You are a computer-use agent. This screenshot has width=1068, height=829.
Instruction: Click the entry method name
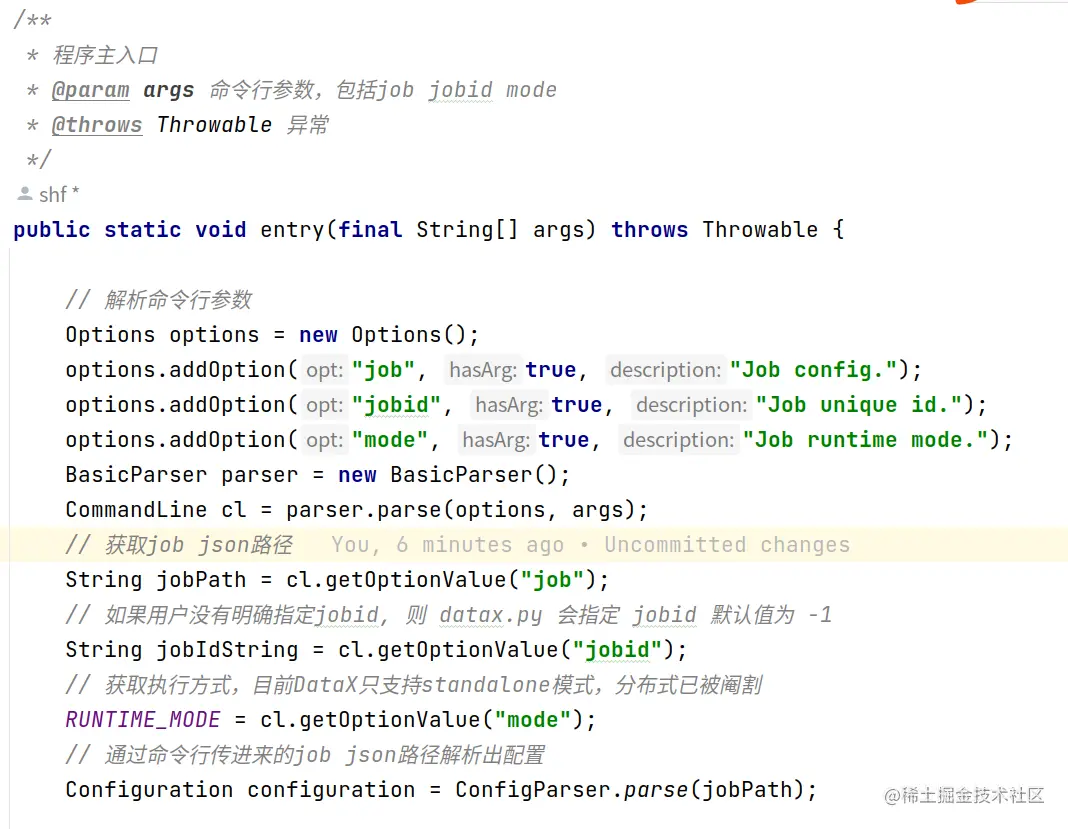click(x=291, y=229)
